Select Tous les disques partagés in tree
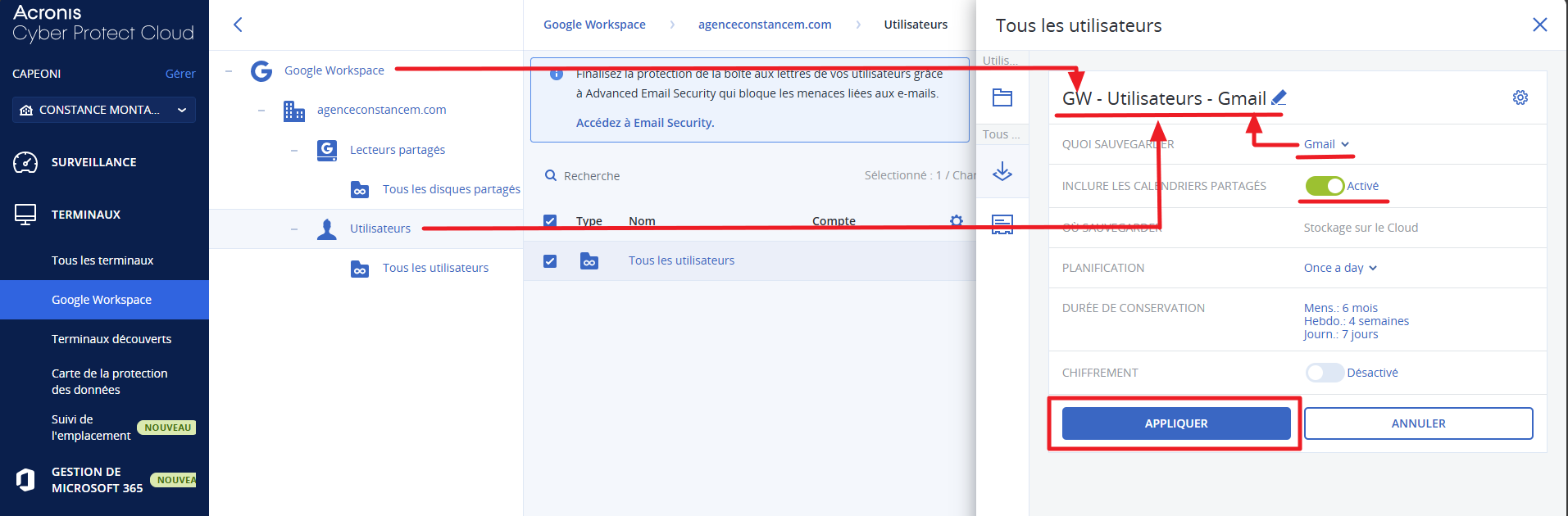Image resolution: width=1568 pixels, height=516 pixels. 452,189
